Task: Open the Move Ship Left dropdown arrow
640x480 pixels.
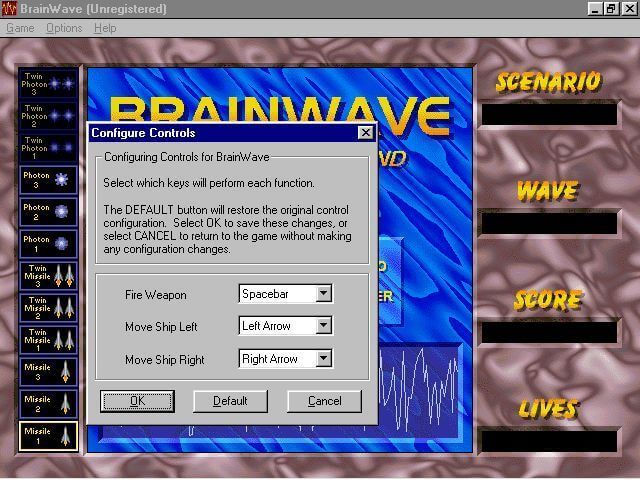Action: [x=323, y=326]
